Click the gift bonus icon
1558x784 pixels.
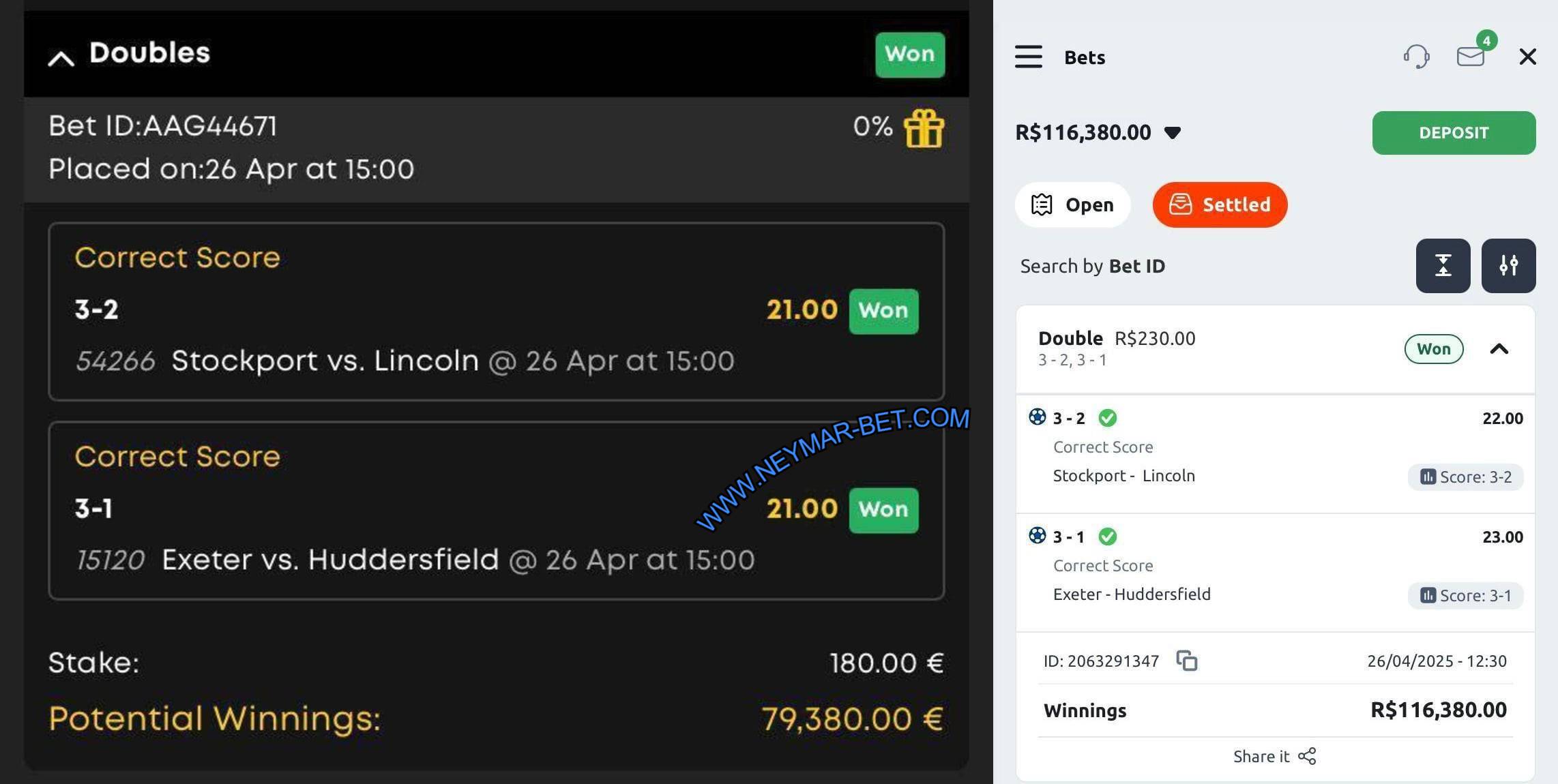tap(924, 128)
